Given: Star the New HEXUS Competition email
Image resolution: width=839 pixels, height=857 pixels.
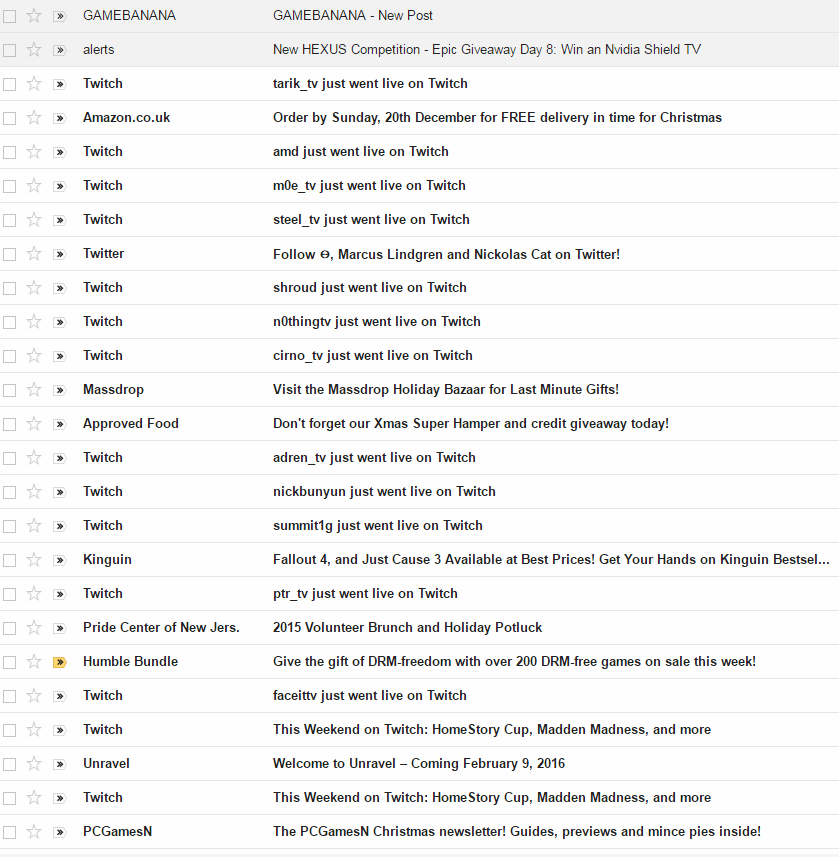Looking at the screenshot, I should pos(34,50).
